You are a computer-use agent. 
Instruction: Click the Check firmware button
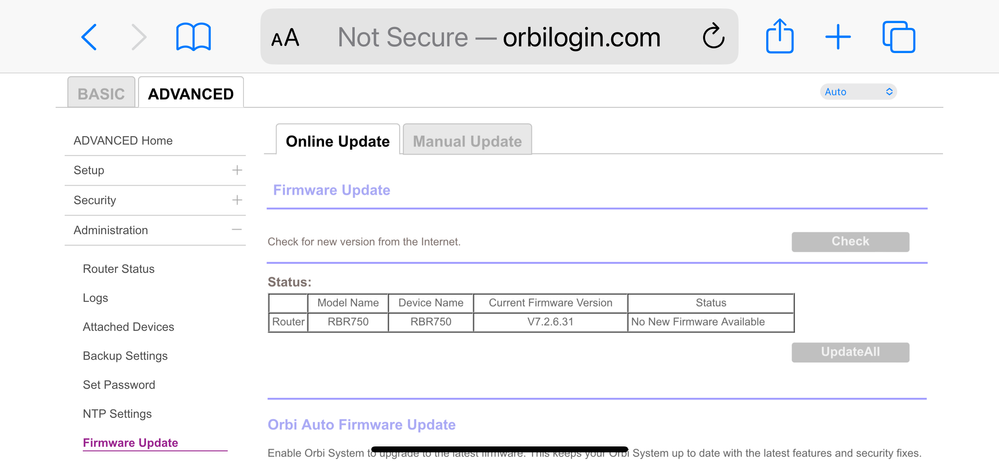pos(850,241)
